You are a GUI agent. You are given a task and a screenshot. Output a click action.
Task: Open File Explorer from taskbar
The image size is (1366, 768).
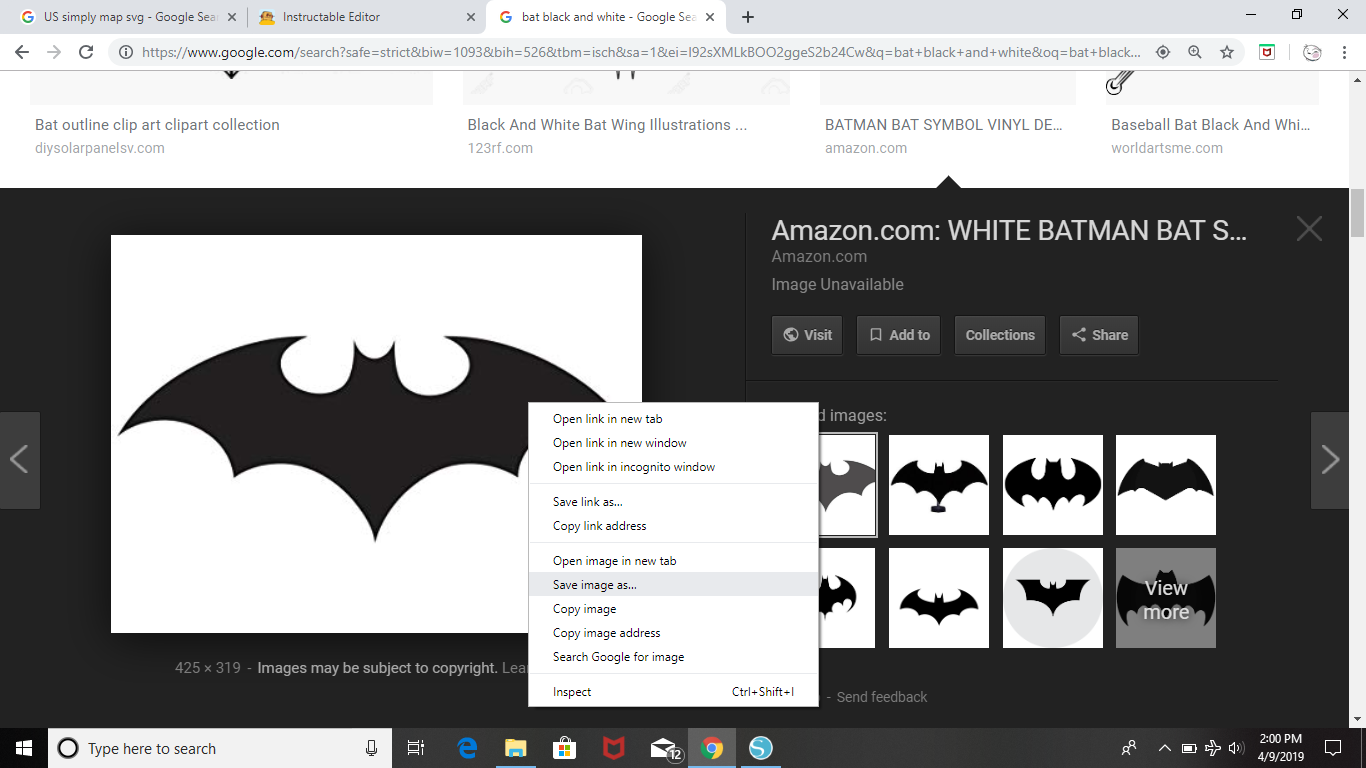[515, 748]
